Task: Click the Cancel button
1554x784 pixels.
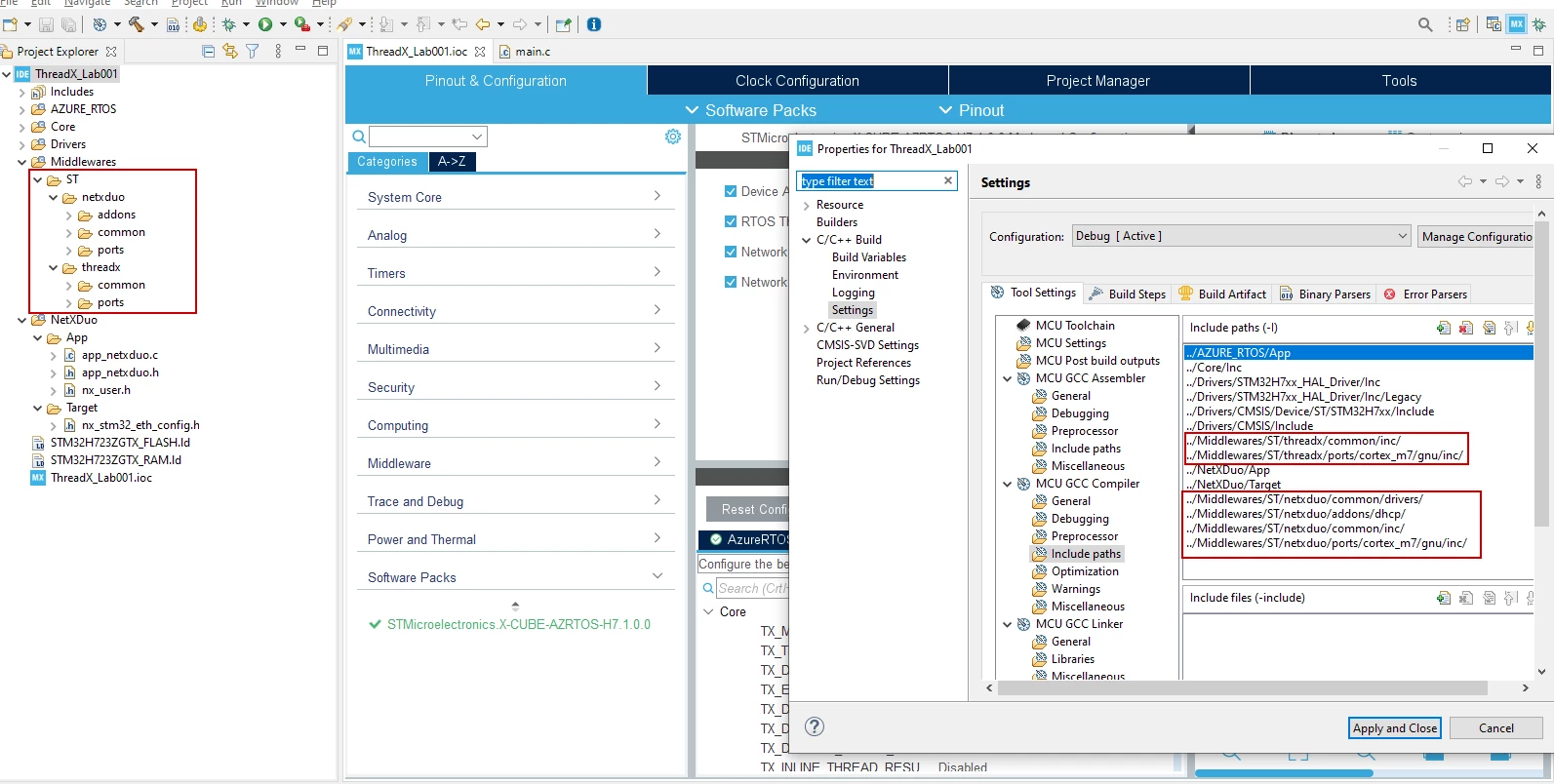Action: 1495,727
